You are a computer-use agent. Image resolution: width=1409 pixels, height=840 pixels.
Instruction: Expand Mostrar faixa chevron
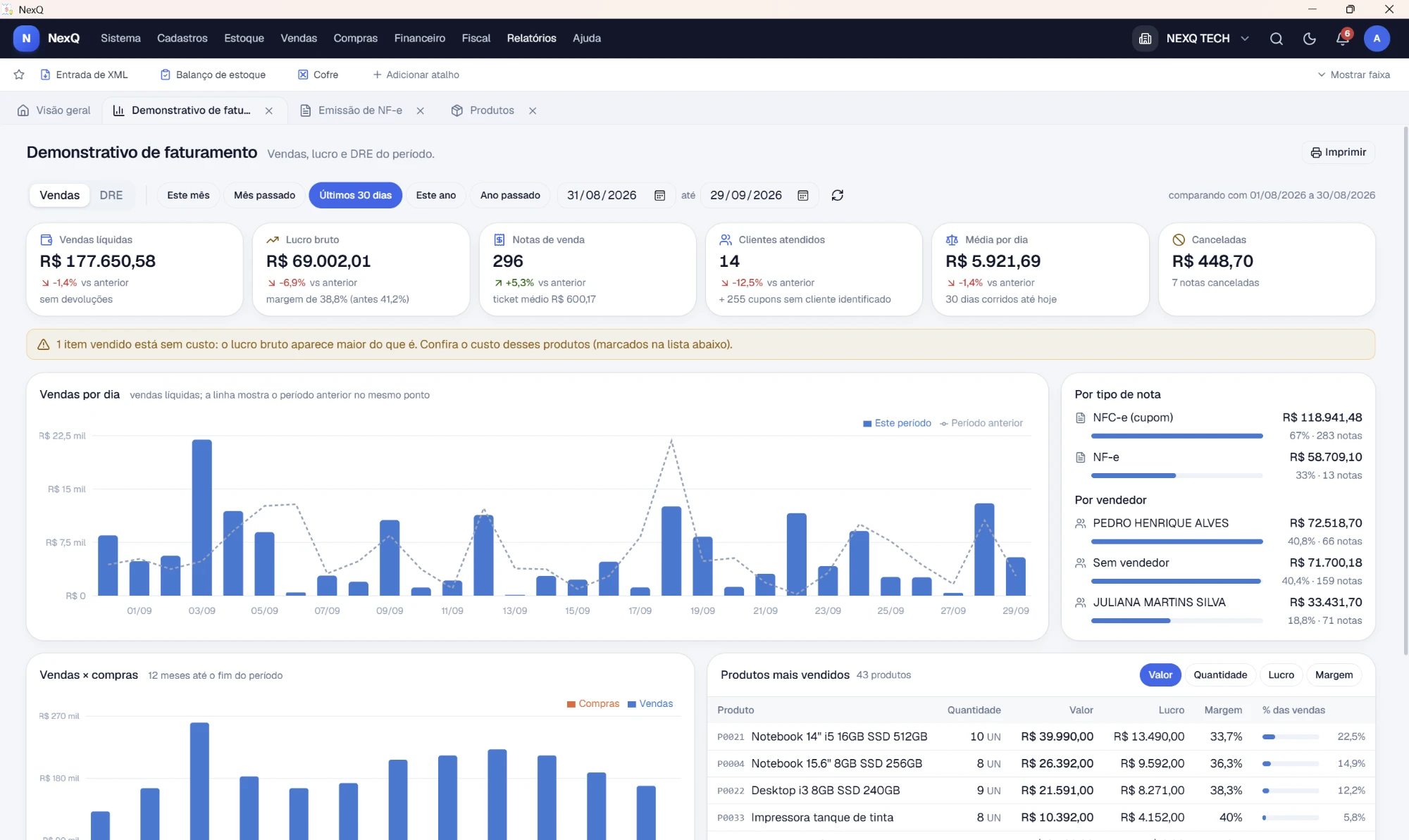(1321, 75)
